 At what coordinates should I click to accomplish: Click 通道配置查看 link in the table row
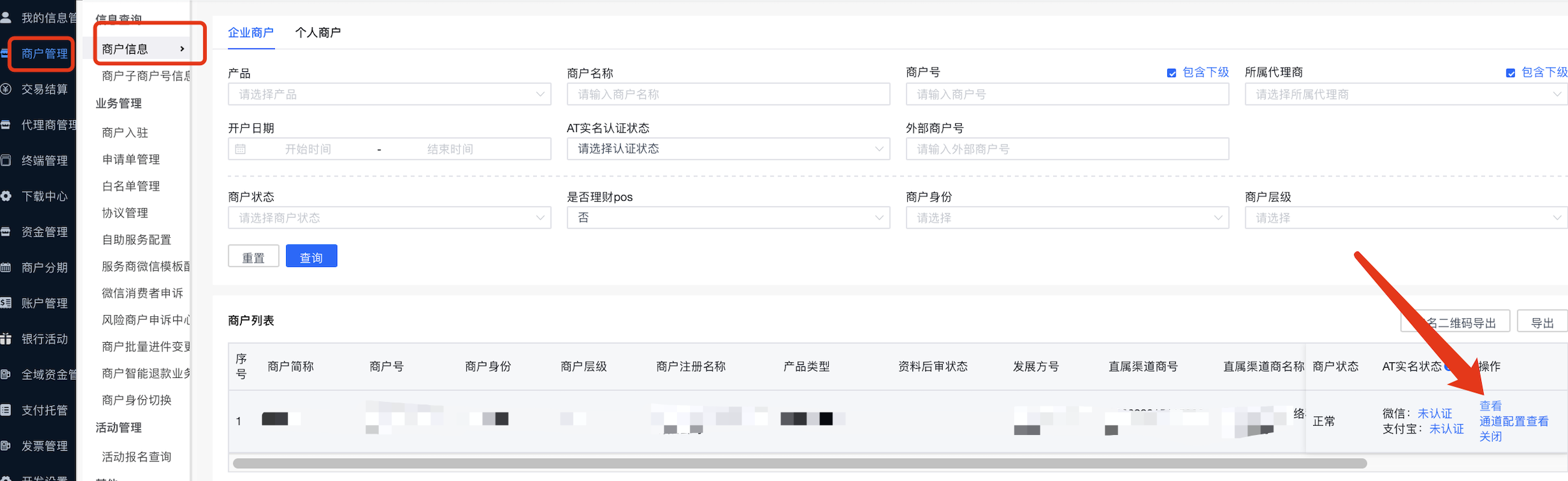1514,421
